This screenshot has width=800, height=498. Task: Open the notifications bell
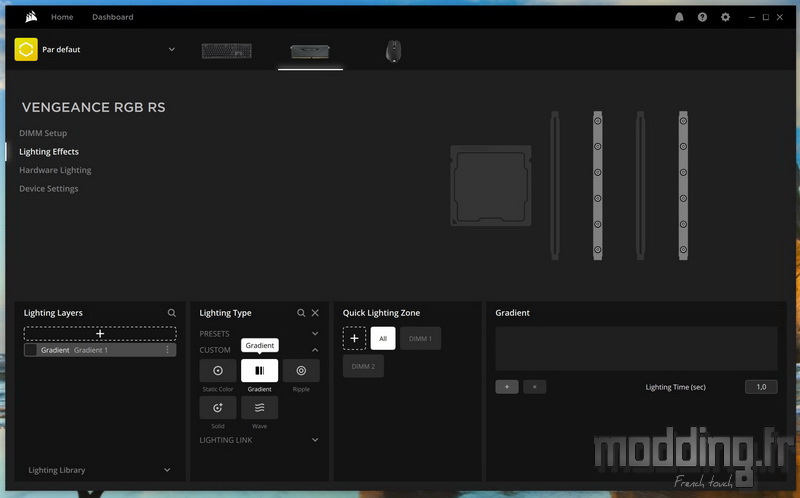679,17
